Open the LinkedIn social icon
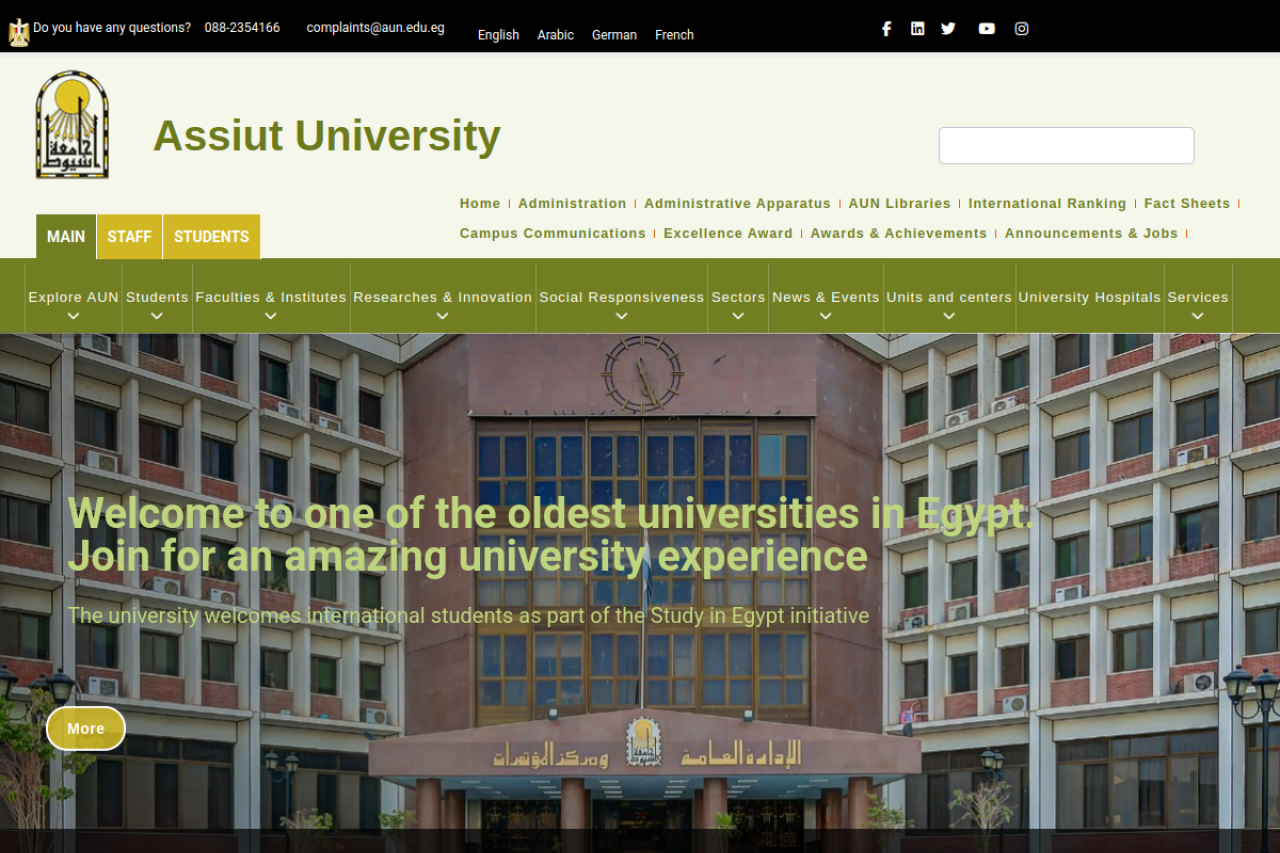Viewport: 1280px width, 853px height. click(917, 29)
